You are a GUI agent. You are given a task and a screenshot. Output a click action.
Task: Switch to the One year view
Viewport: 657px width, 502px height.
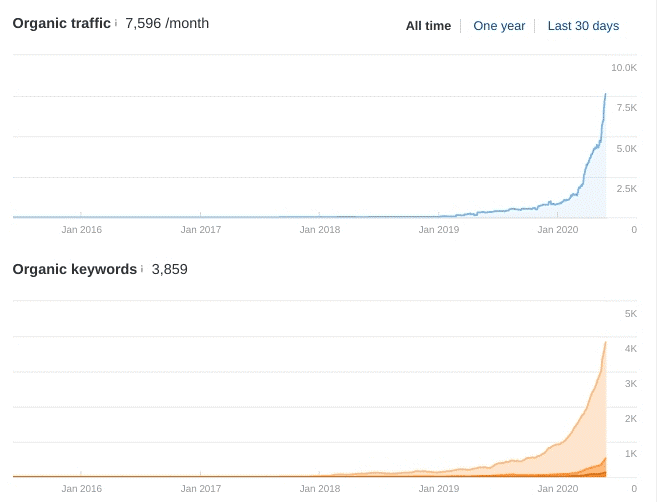499,26
